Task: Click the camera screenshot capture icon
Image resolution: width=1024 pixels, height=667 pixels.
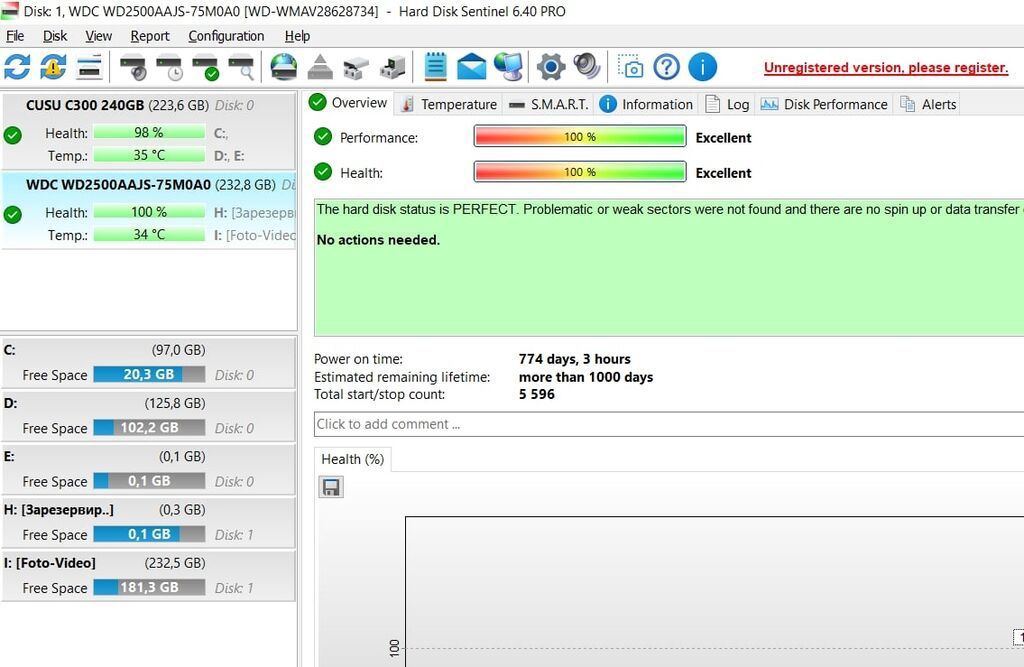Action: pos(630,67)
